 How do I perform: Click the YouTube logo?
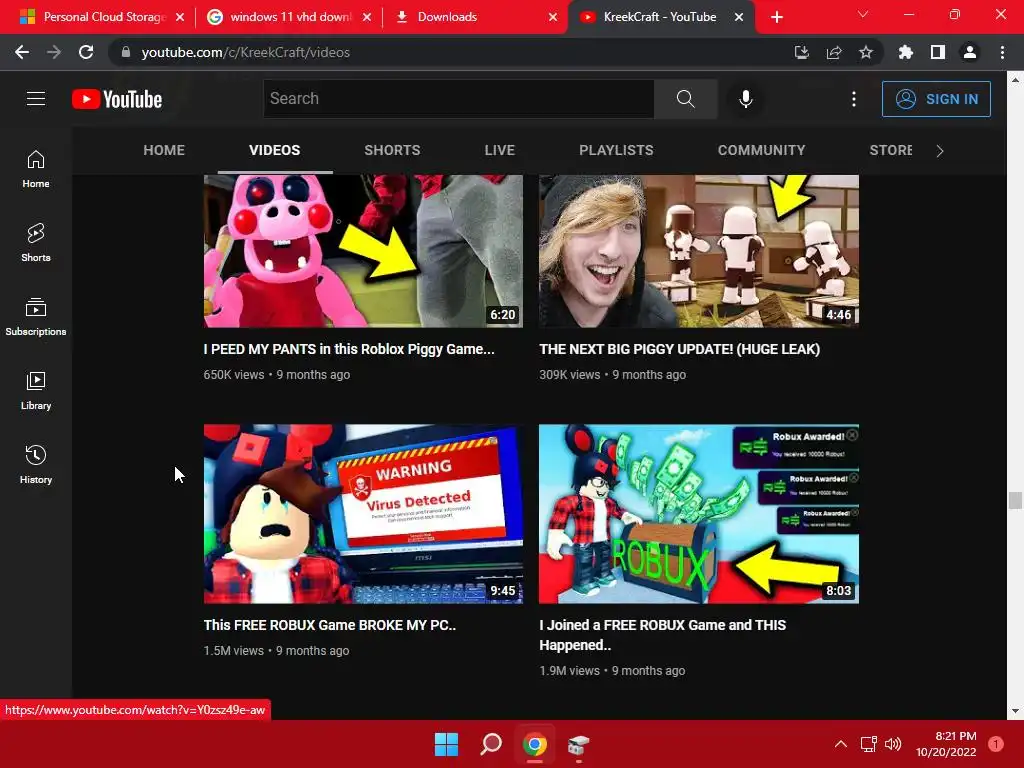pos(117,99)
